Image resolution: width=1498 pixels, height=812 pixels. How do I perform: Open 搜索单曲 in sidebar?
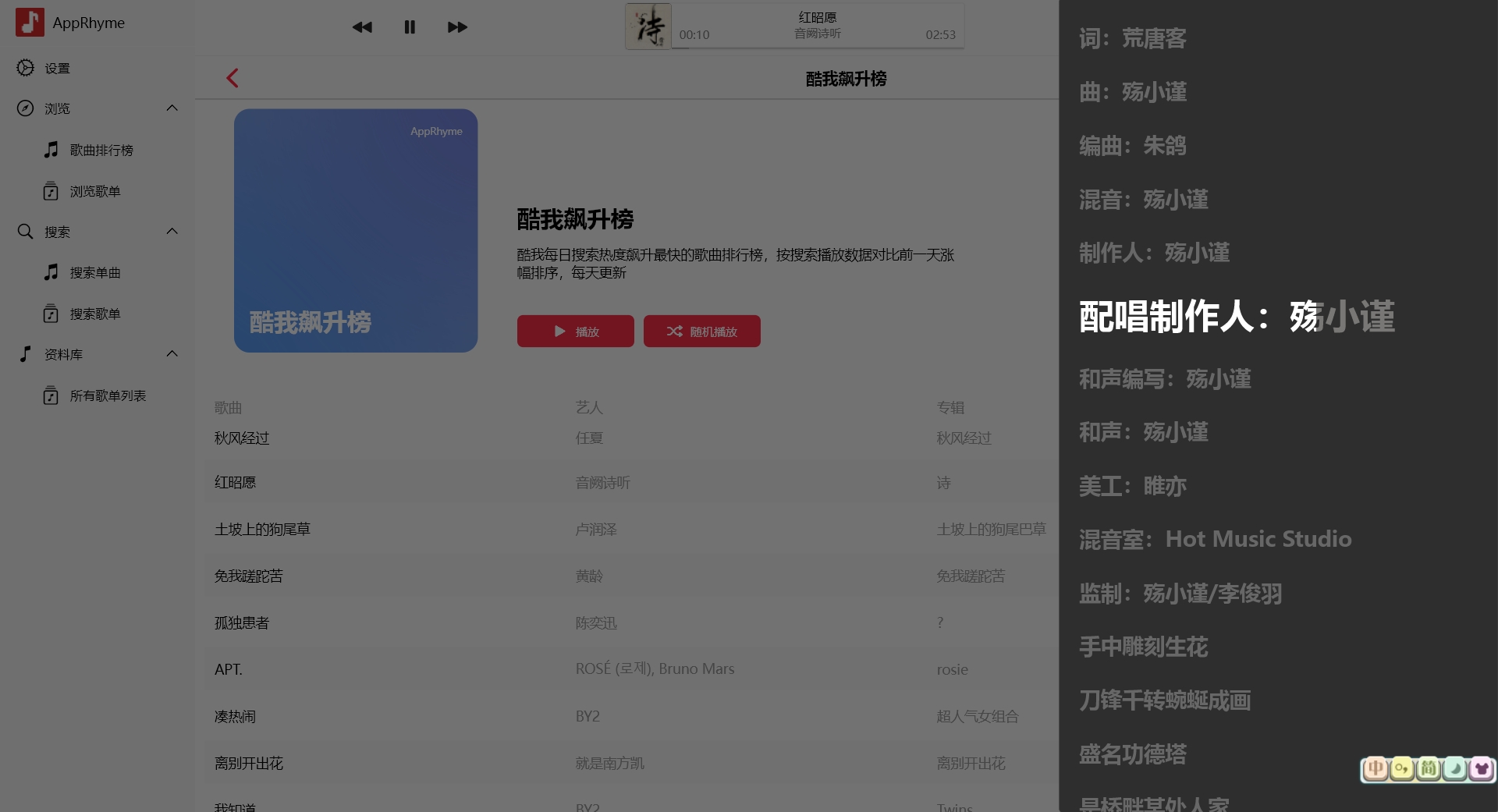coord(95,272)
